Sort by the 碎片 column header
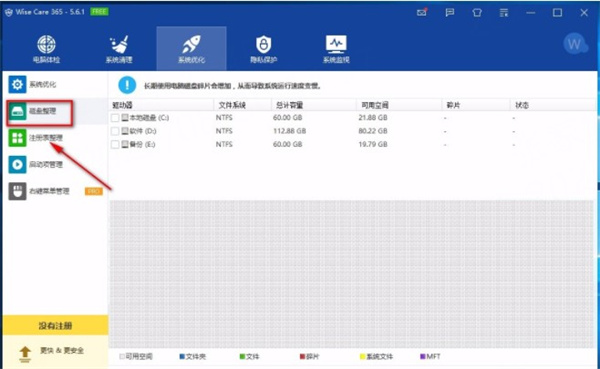This screenshot has width=600, height=369. [476, 105]
